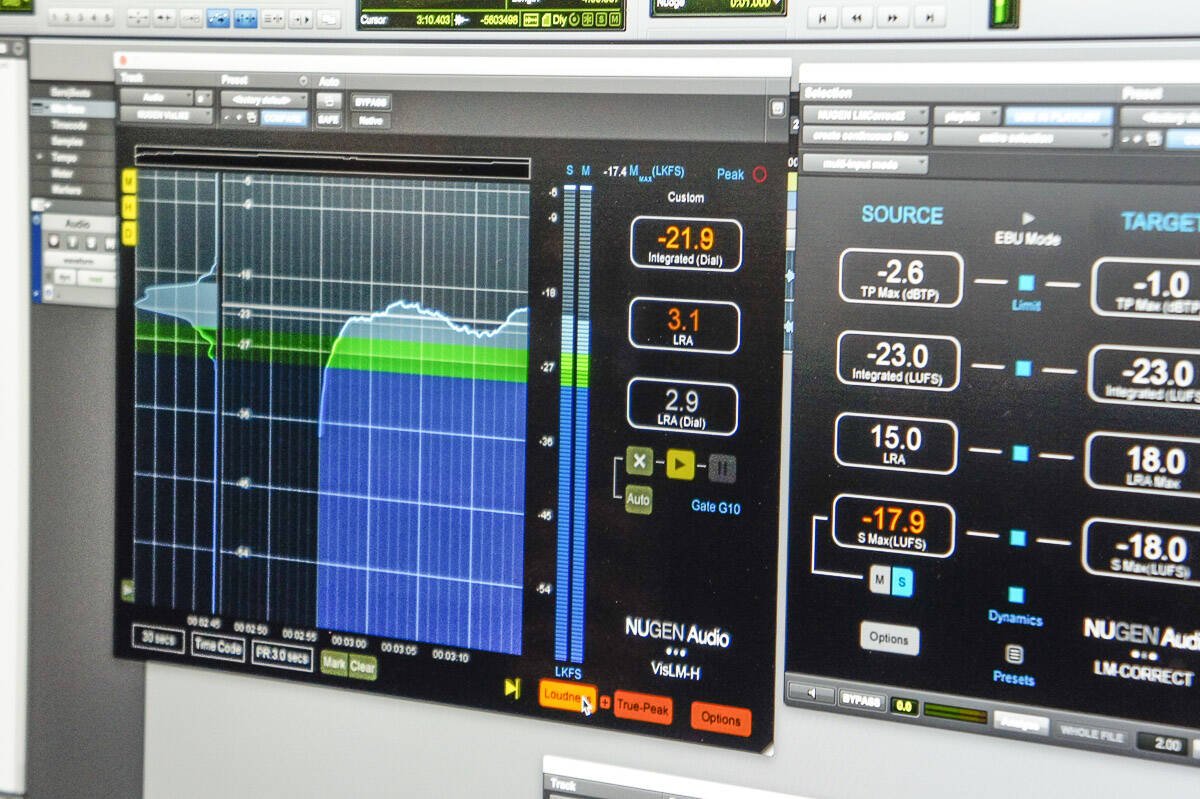Toggle the S Max link square in LM-Correct

1018,538
